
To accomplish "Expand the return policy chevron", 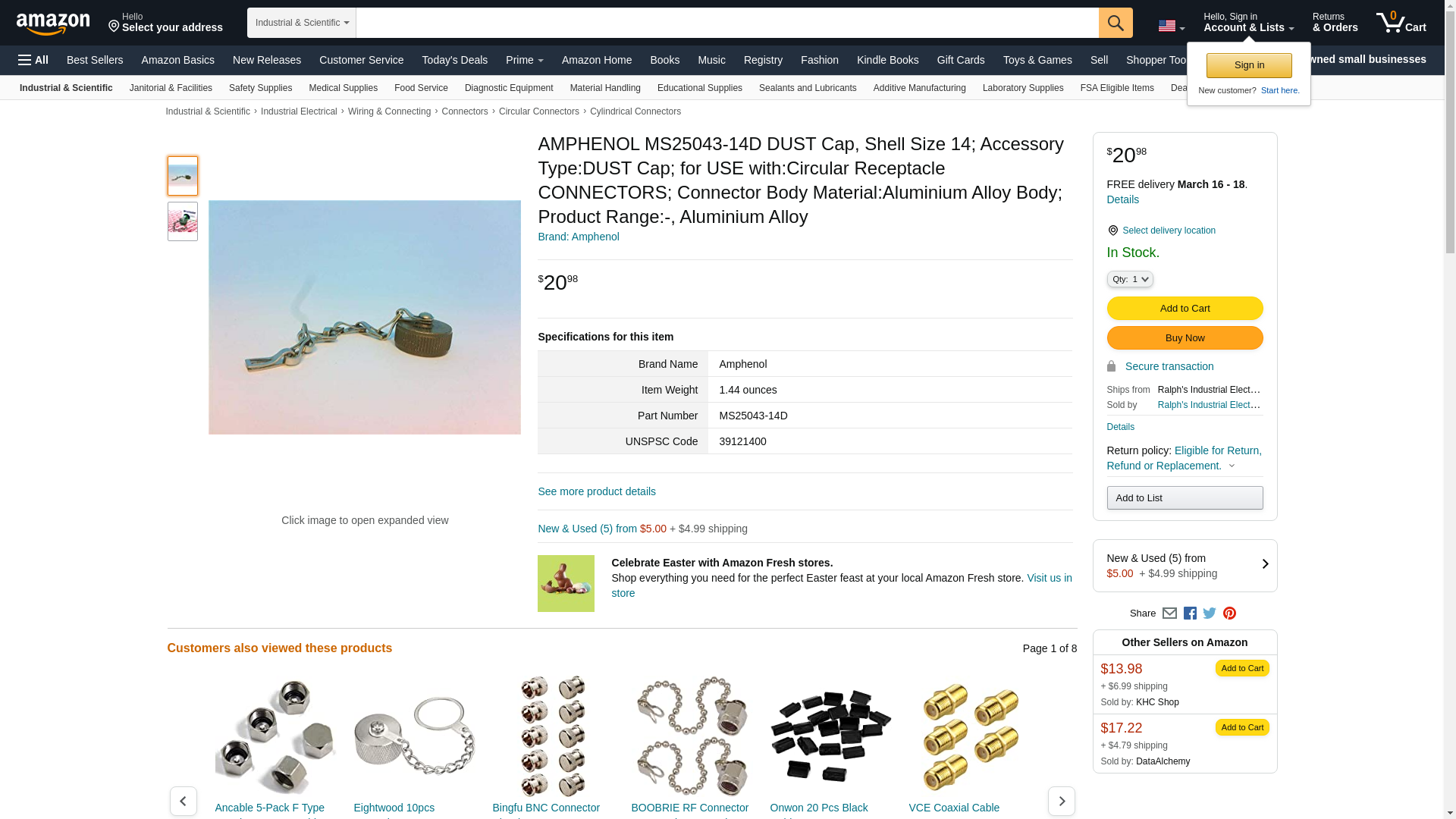I will point(1232,466).
